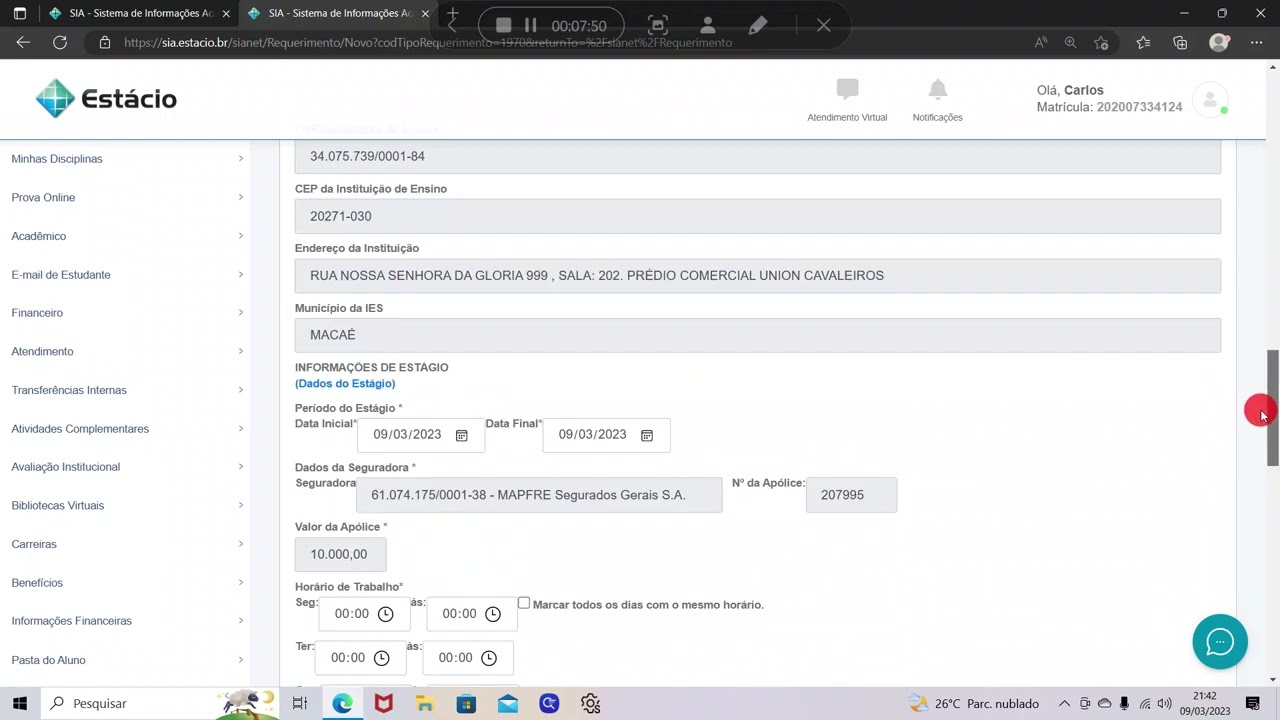Click the page vertical scrollbar thumb
Screen dimensions: 1280x720
(1273, 408)
